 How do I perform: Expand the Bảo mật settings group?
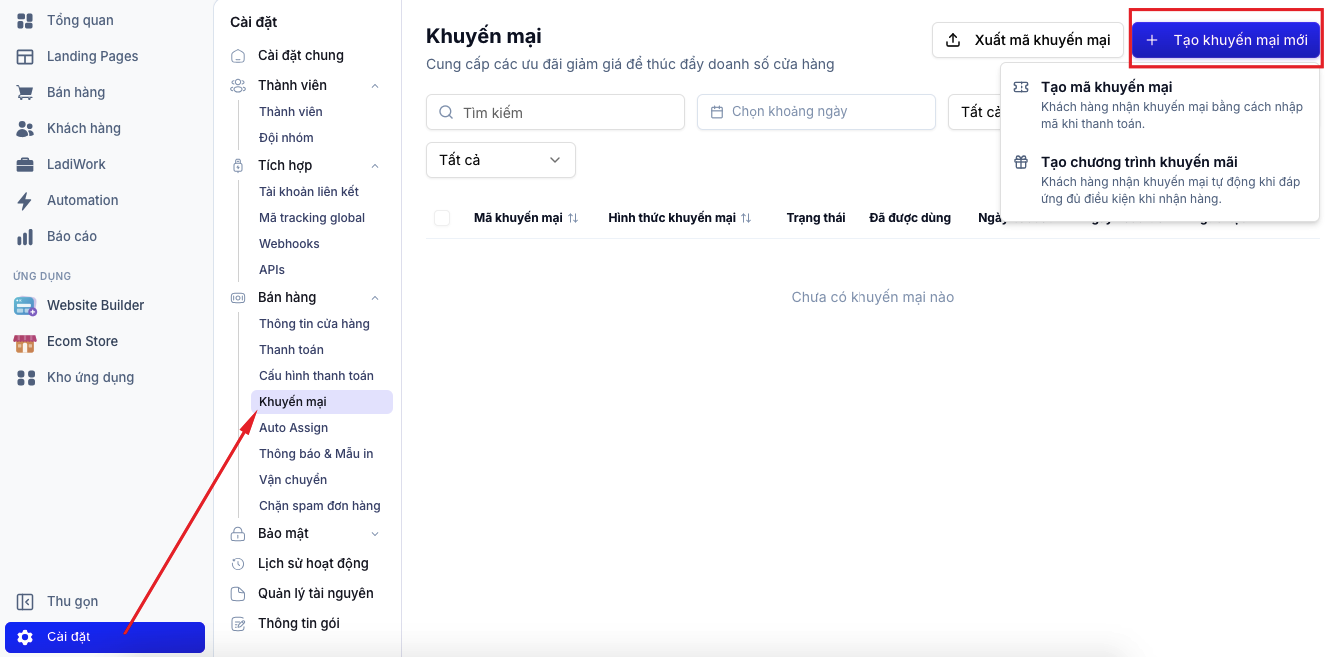375,533
